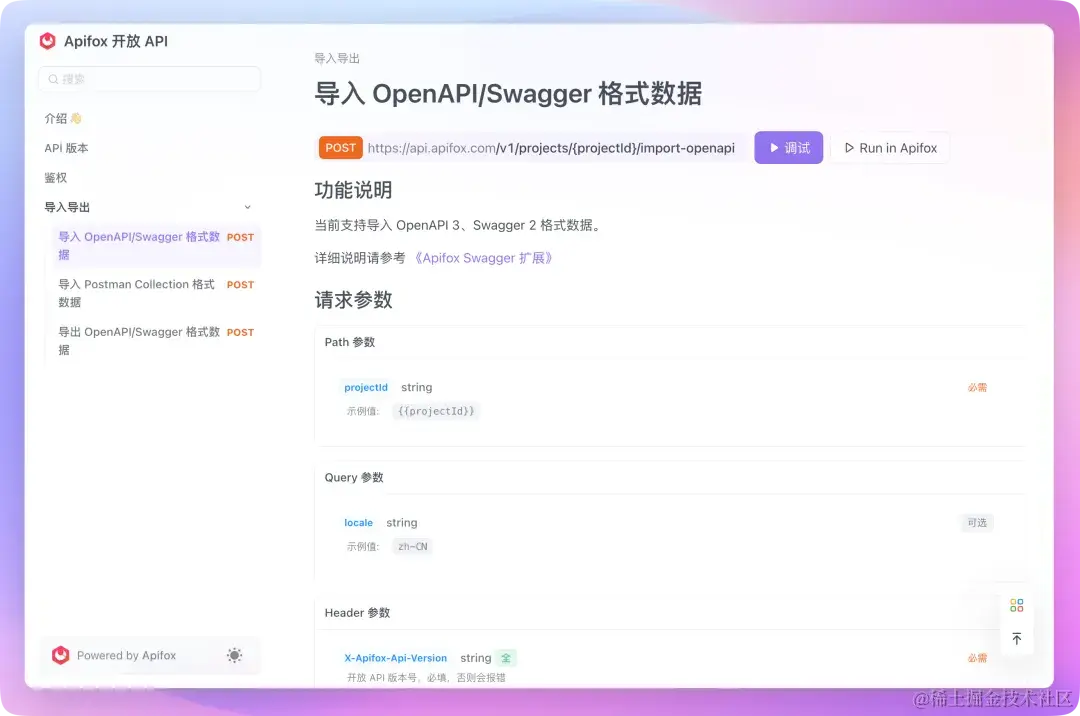1080x716 pixels.
Task: Select the 介绍 sidebar item
Action: pyautogui.click(x=57, y=118)
